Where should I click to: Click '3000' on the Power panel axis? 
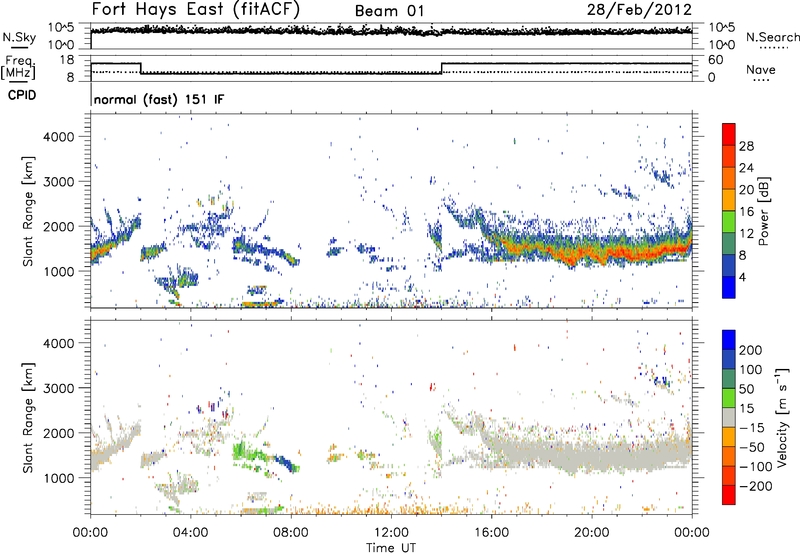(59, 182)
